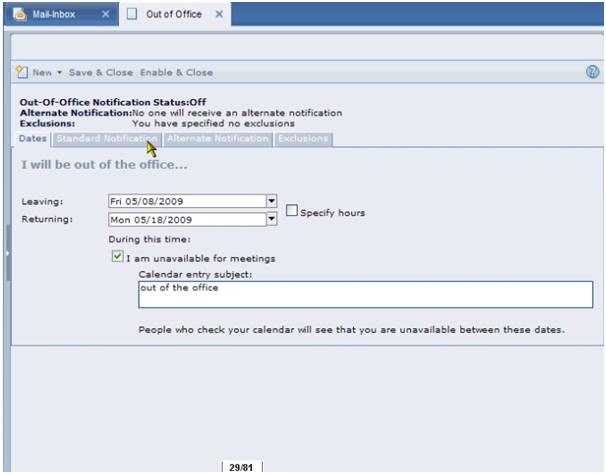Click the 'Calendar entry subject:' label

(x=195, y=275)
